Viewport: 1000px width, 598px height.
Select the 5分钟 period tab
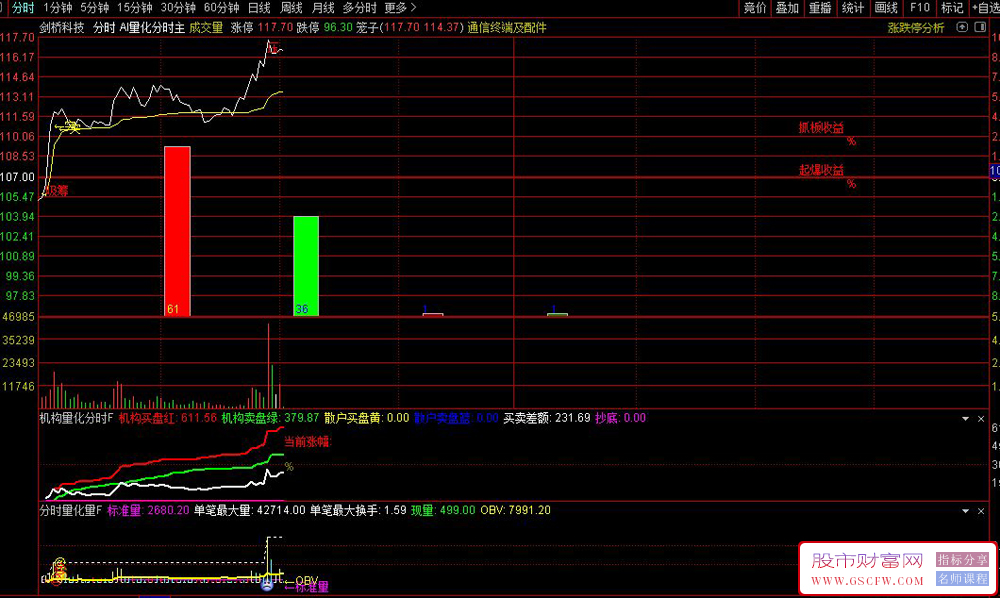pos(94,8)
